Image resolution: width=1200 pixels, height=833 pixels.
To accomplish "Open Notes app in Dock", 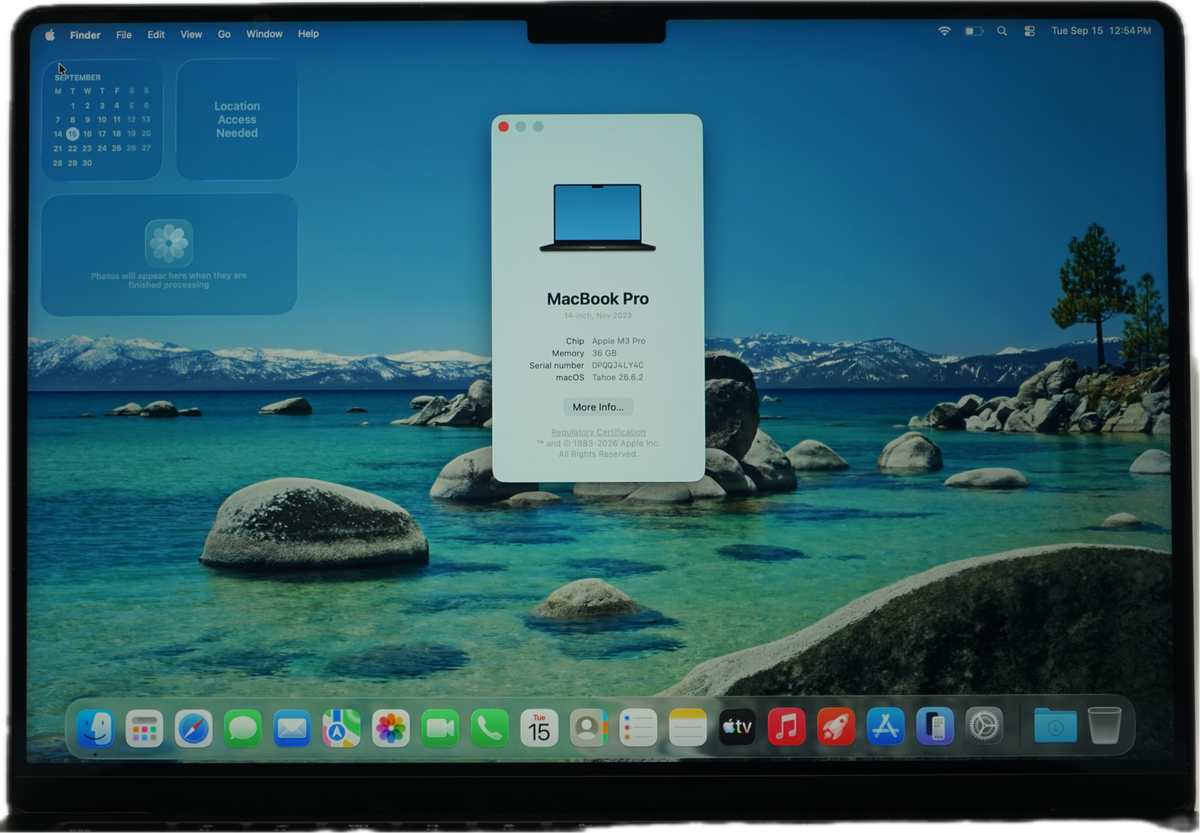I will 687,728.
